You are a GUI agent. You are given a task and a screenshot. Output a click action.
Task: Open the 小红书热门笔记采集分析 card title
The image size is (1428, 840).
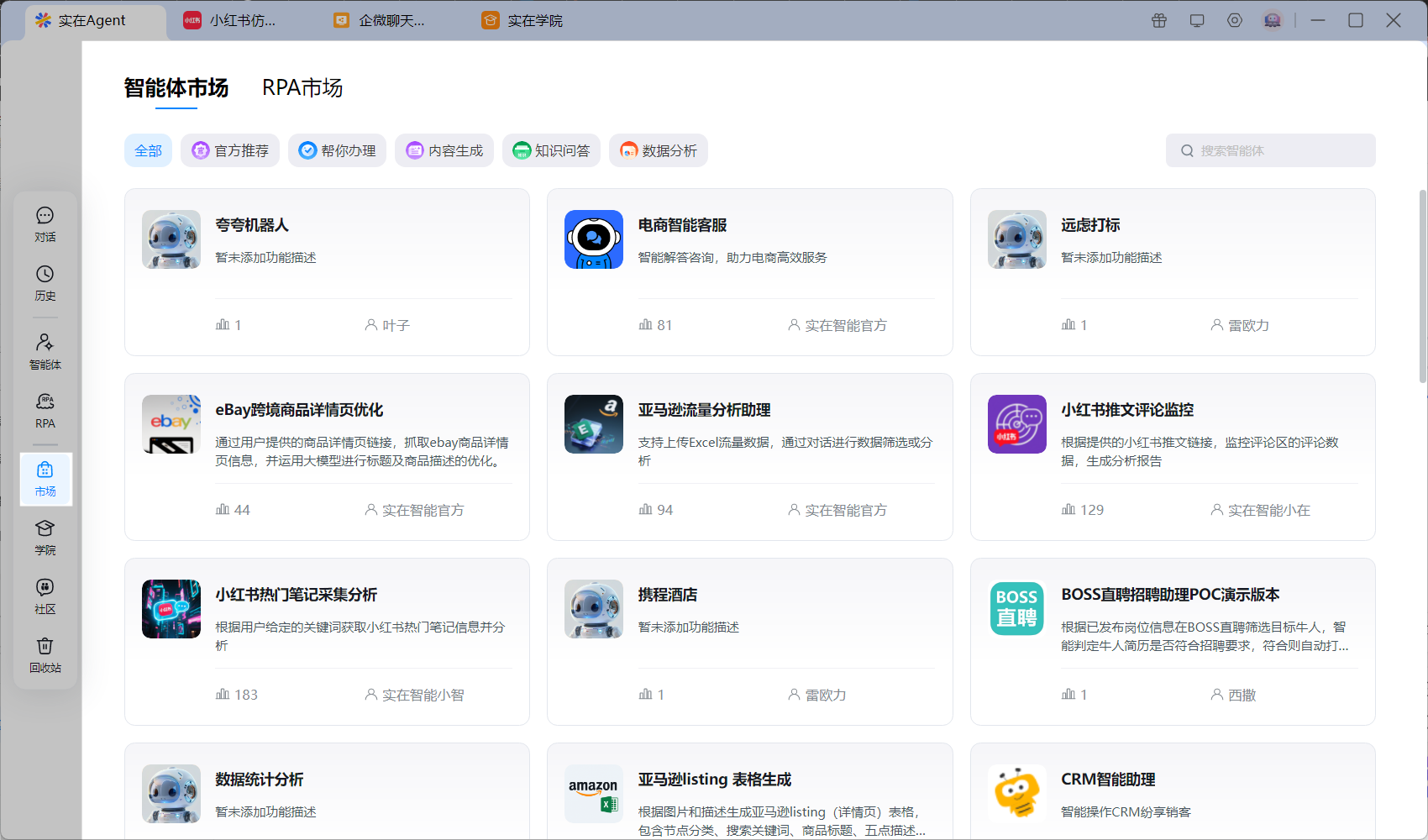297,595
